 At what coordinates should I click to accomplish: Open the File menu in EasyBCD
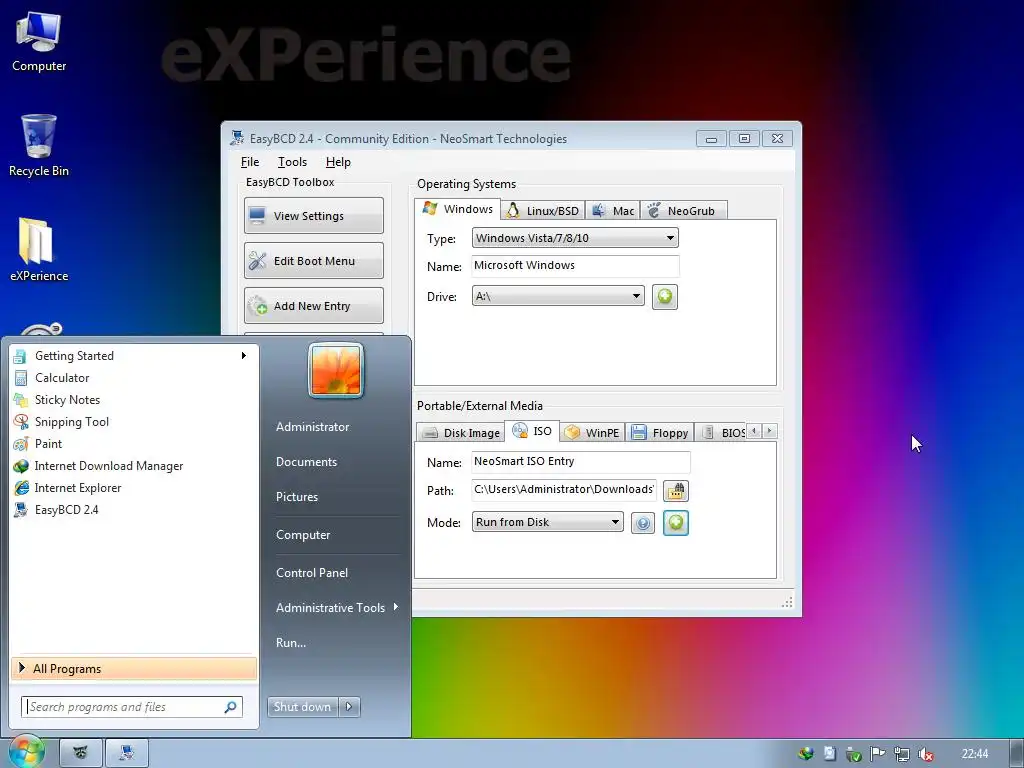249,162
